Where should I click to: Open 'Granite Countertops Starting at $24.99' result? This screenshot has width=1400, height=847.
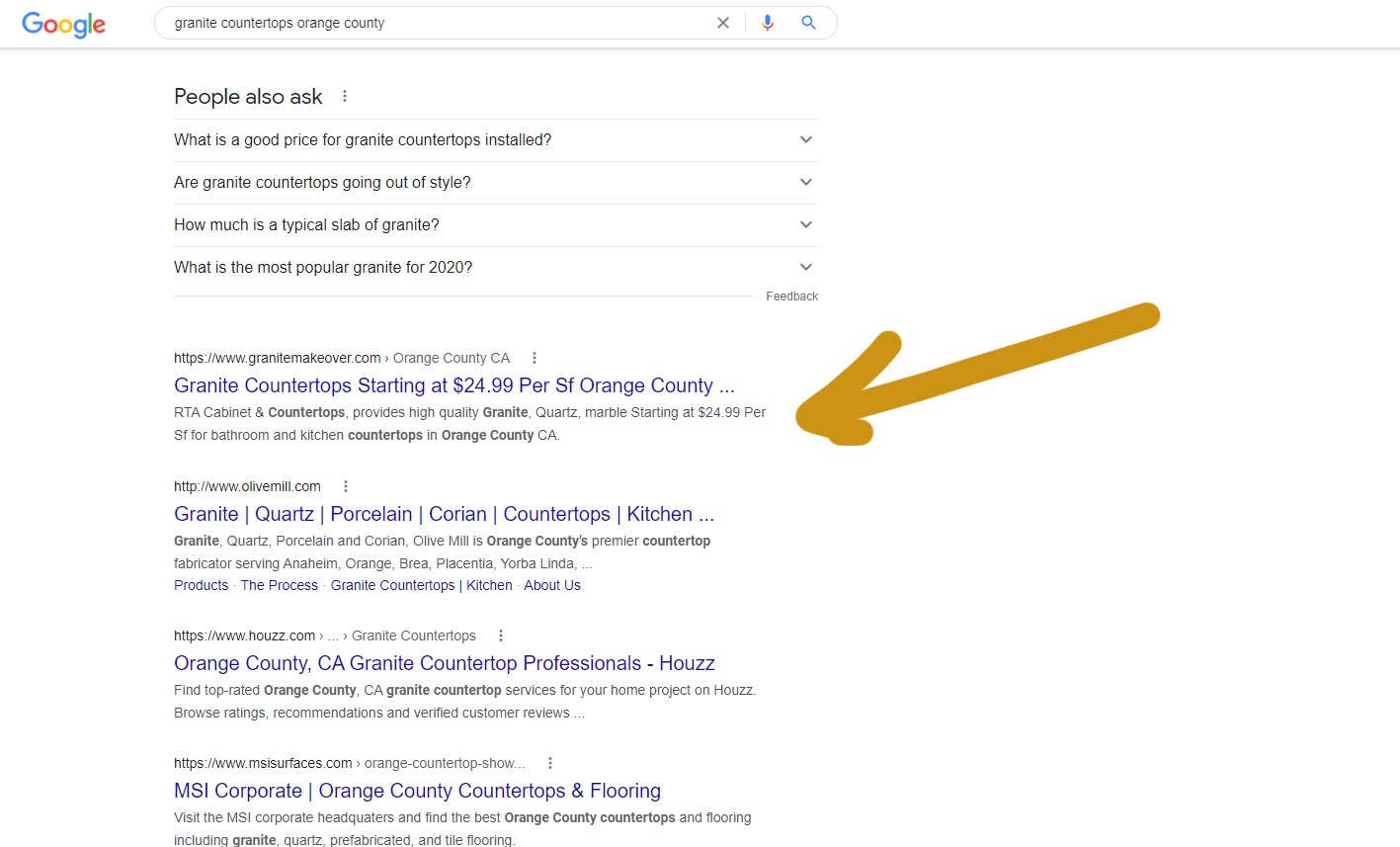(454, 385)
